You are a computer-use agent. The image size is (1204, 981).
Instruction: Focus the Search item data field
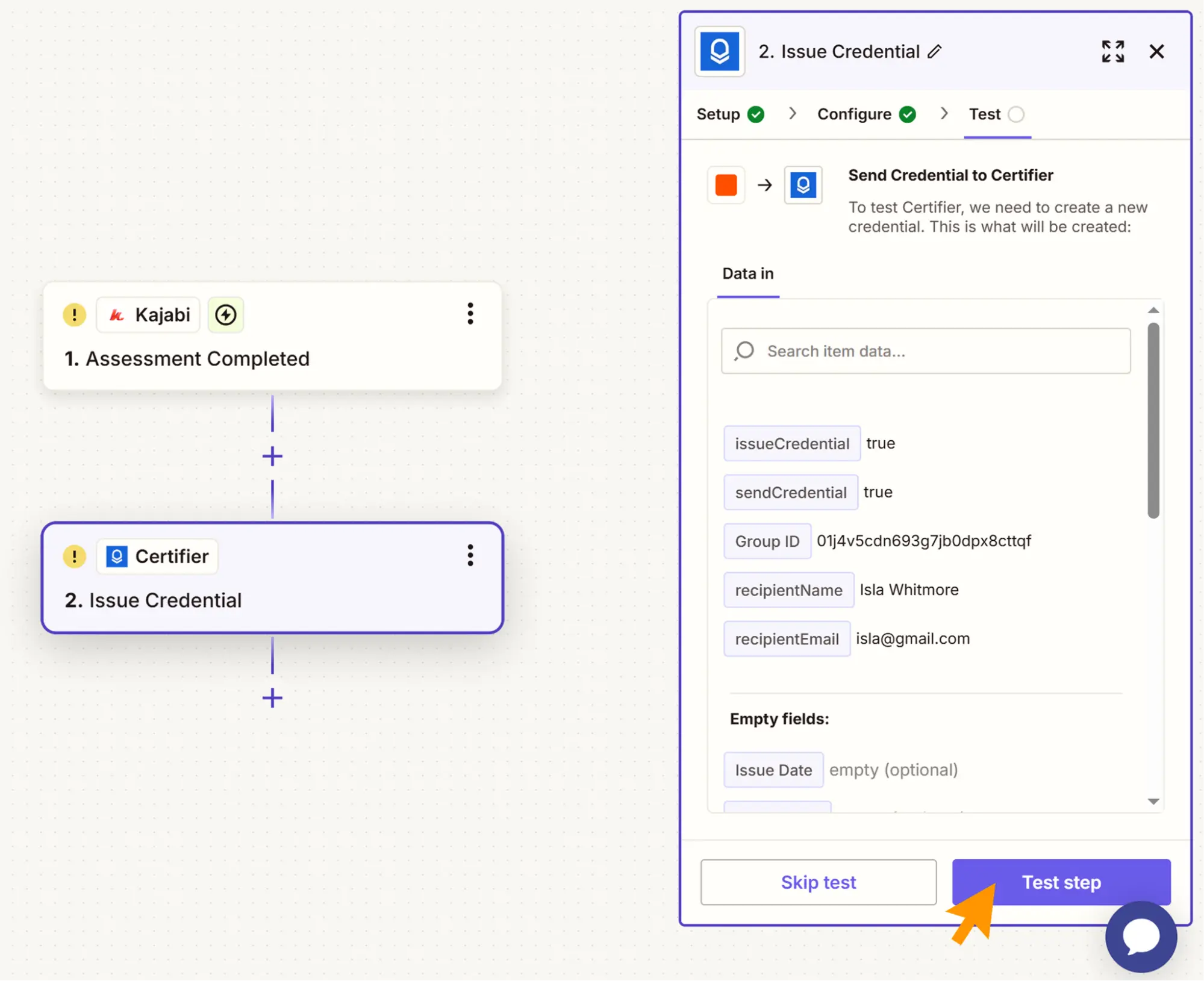click(x=926, y=351)
